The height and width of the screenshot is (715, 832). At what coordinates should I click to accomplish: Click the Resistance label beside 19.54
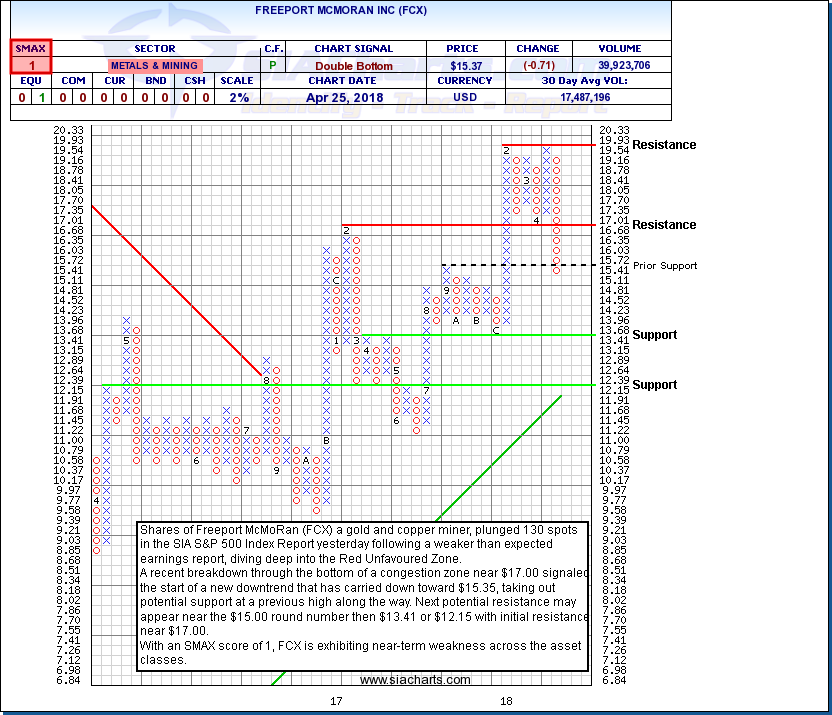(665, 145)
